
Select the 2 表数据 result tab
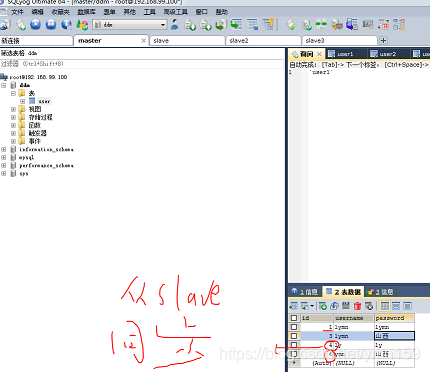pyautogui.click(x=344, y=292)
